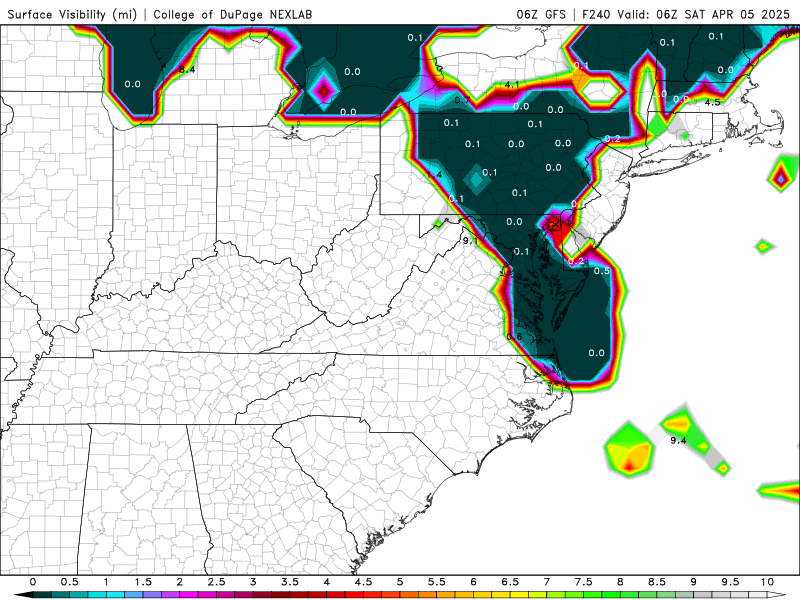Click the '9.5' label on the color scale
Image resolution: width=800 pixels, height=600 pixels.
(731, 582)
